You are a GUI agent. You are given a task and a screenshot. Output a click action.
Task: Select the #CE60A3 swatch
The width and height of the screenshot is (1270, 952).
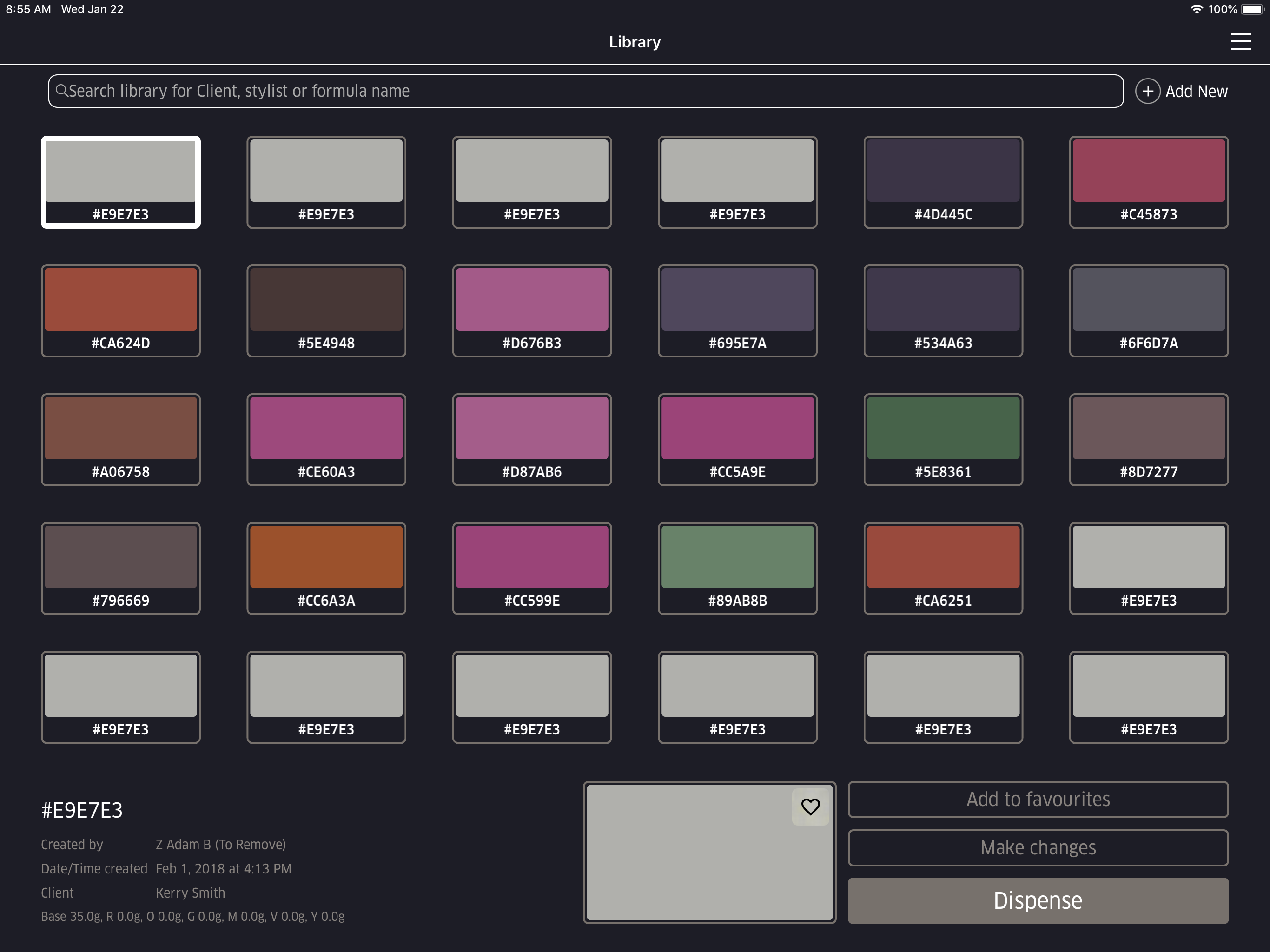pyautogui.click(x=326, y=439)
